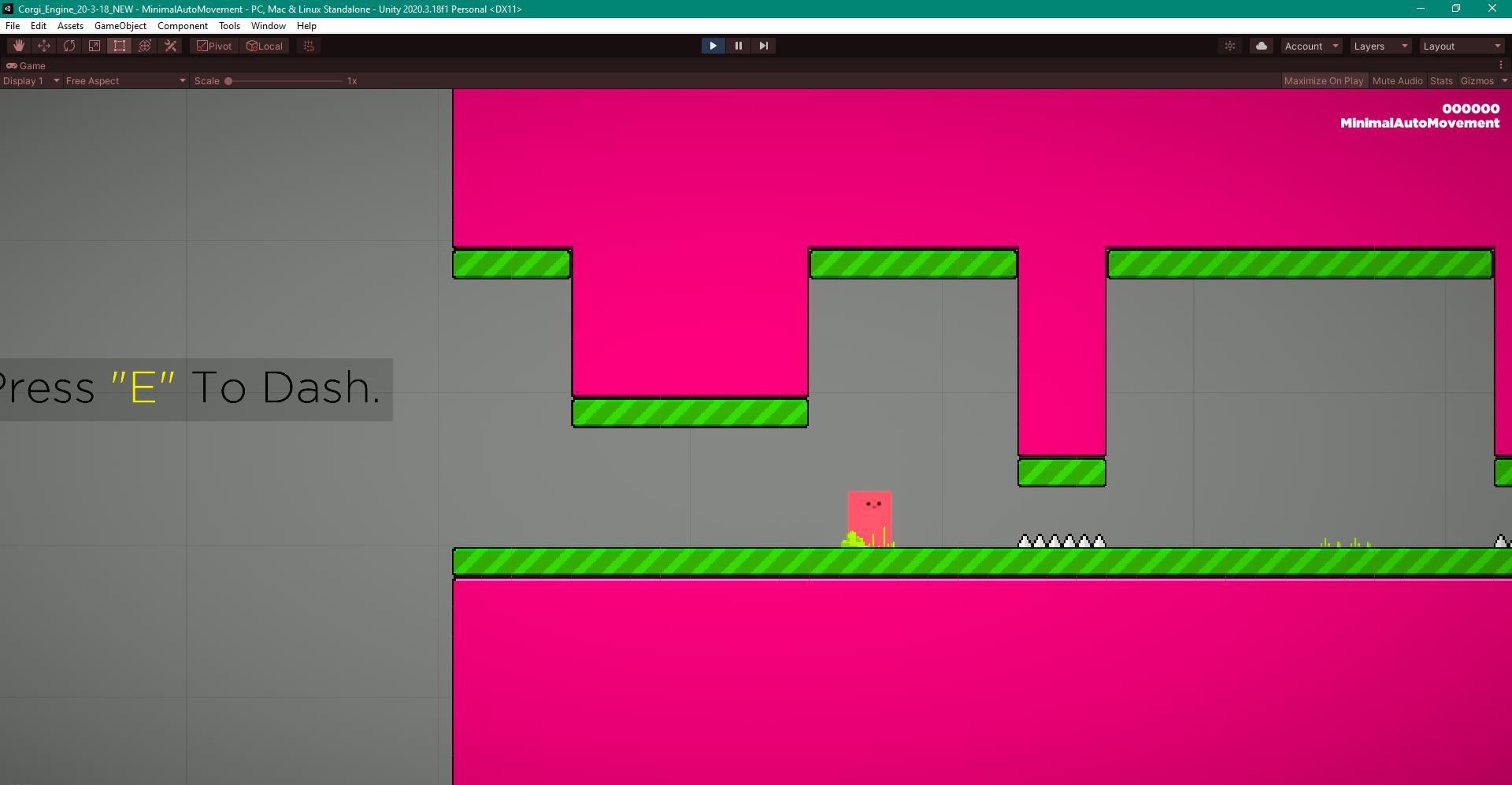Select the Move tool

44,46
